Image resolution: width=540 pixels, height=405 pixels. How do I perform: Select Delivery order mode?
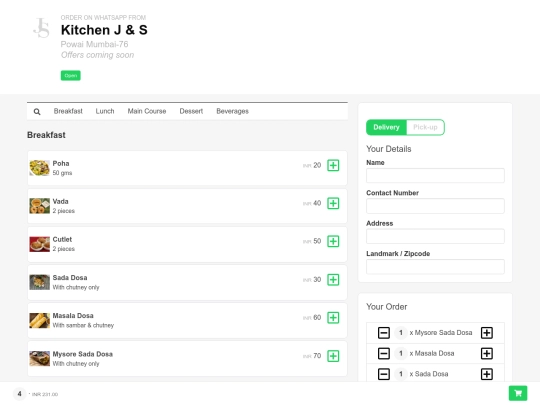coord(386,127)
